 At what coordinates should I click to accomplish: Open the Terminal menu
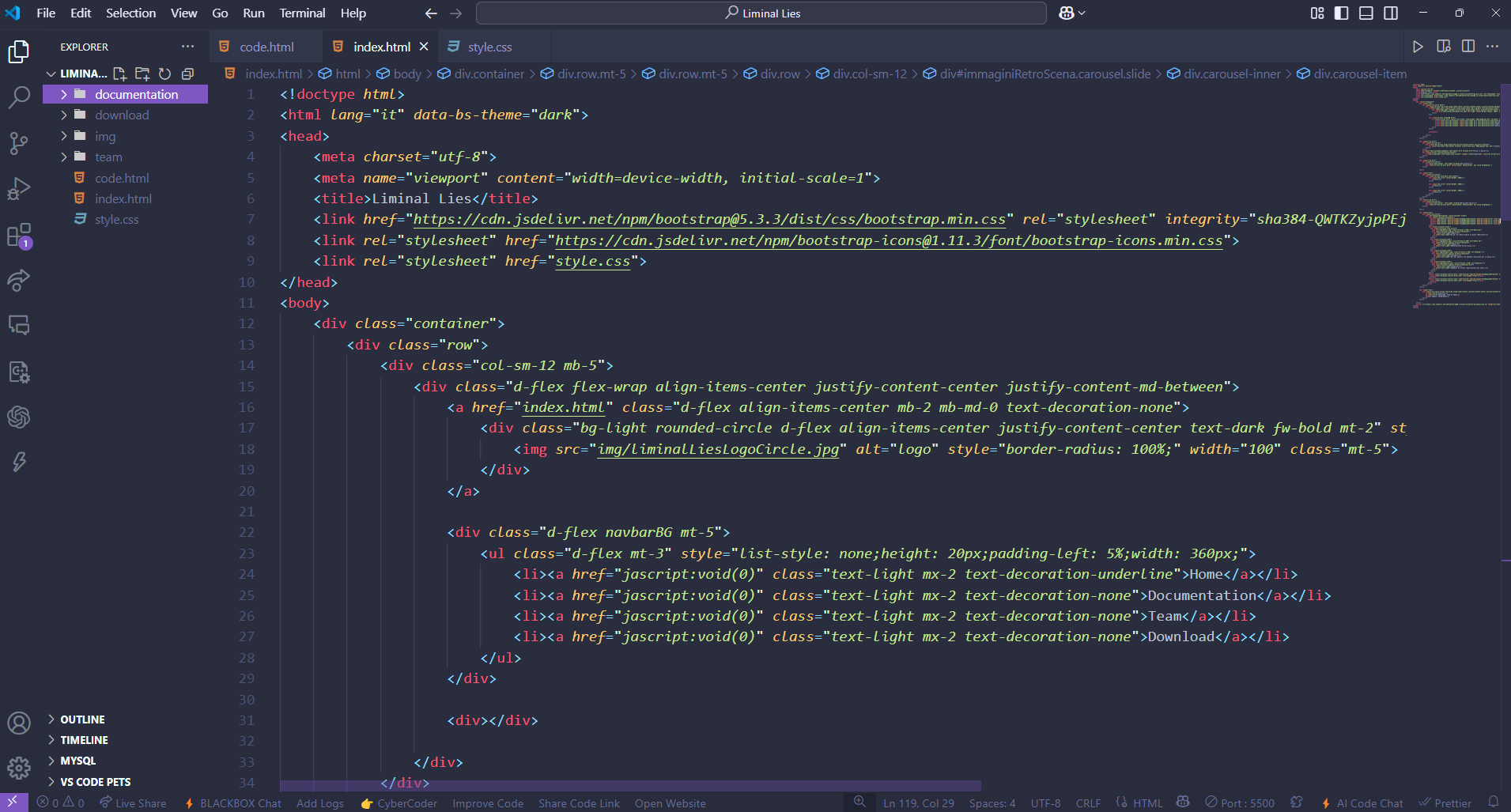click(302, 13)
